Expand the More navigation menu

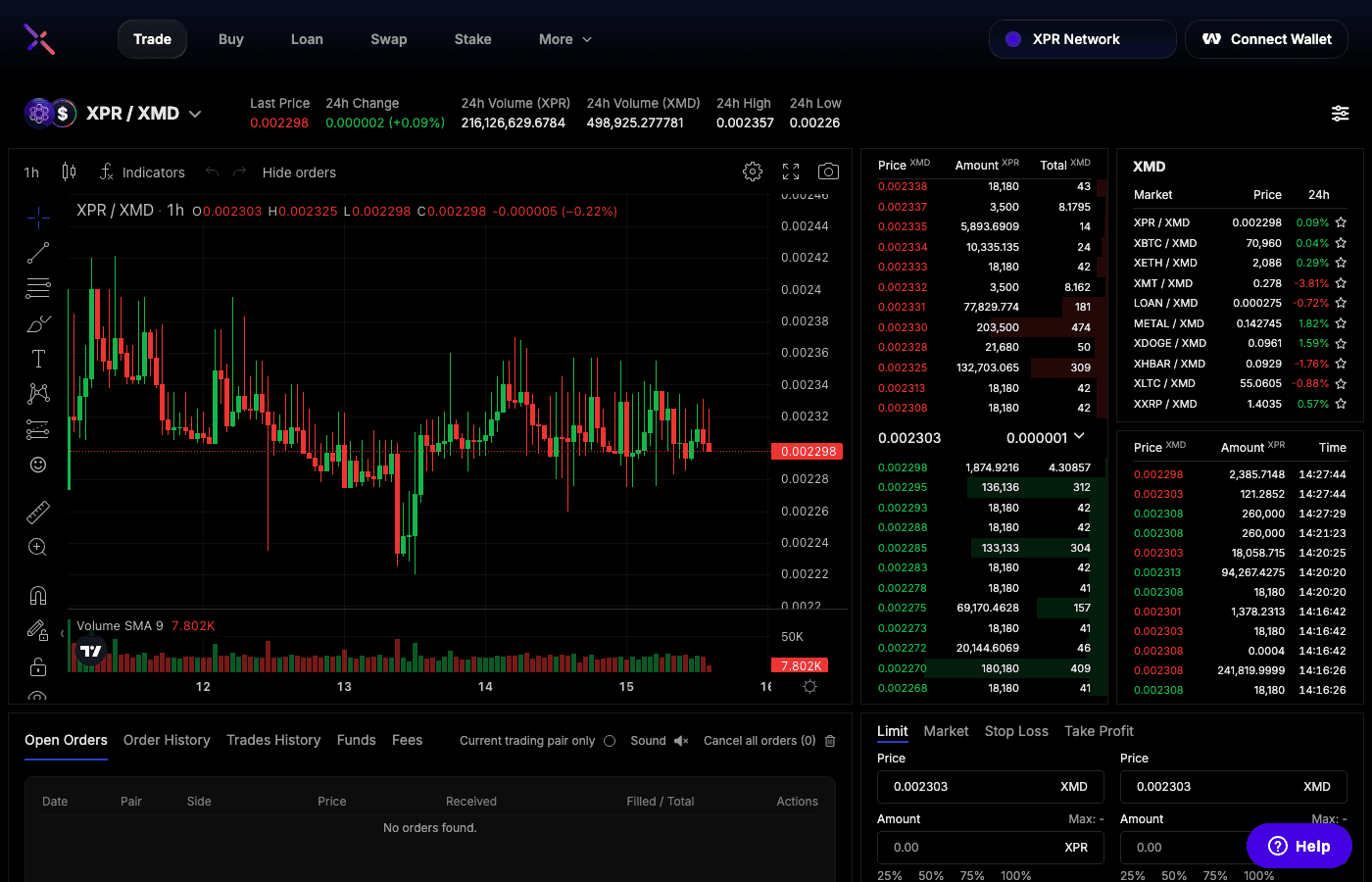pyautogui.click(x=564, y=39)
